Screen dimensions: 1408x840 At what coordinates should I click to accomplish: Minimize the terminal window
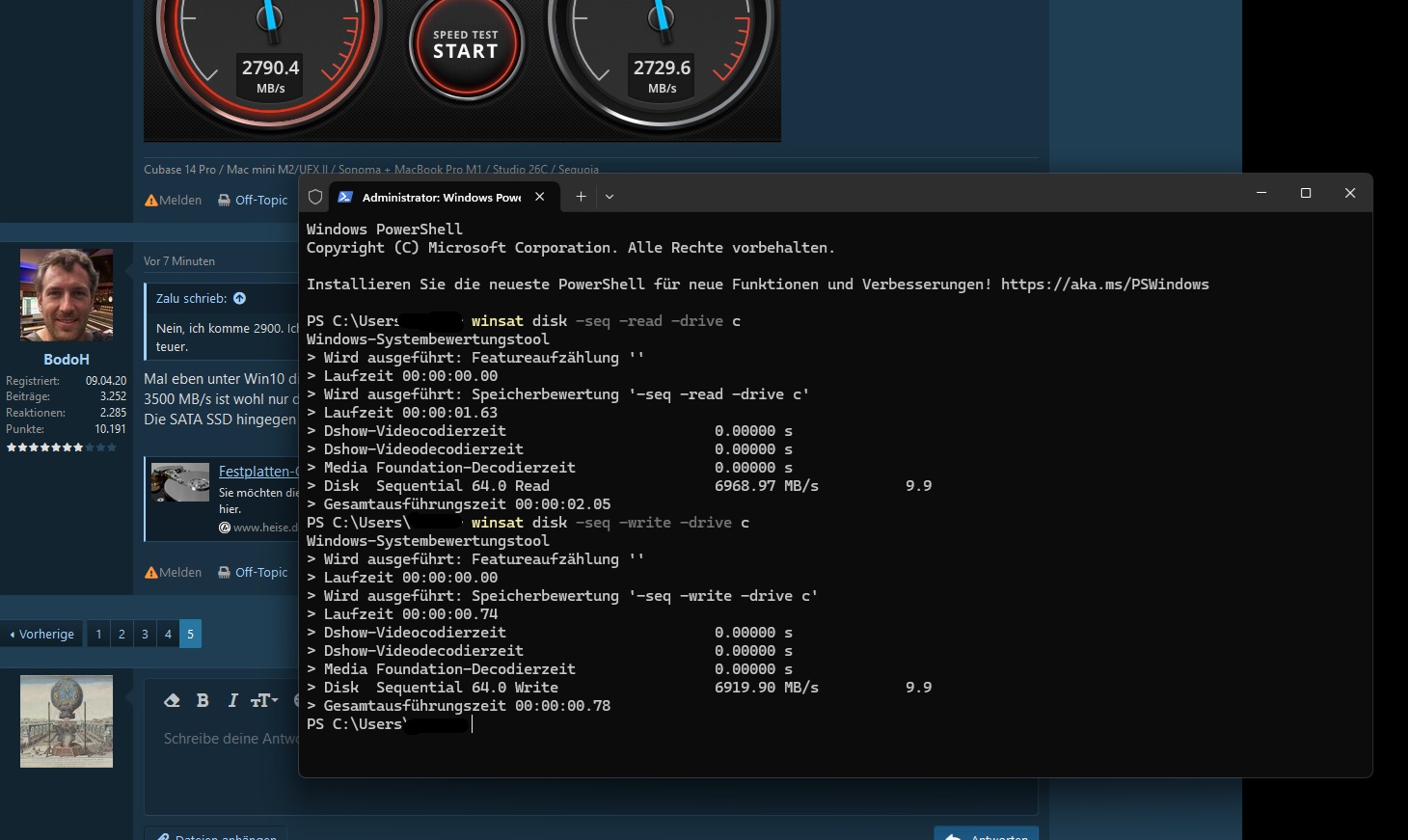click(1261, 193)
